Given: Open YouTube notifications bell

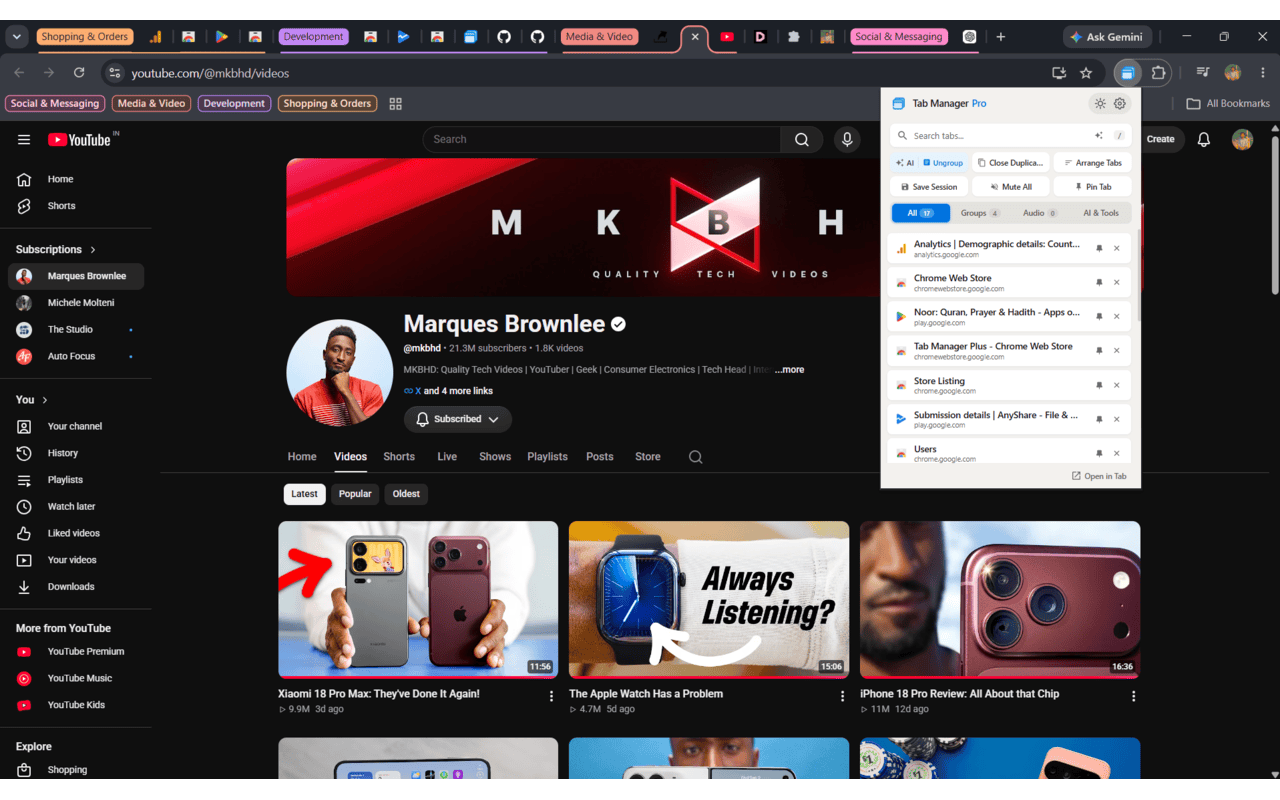Looking at the screenshot, I should pyautogui.click(x=1204, y=139).
